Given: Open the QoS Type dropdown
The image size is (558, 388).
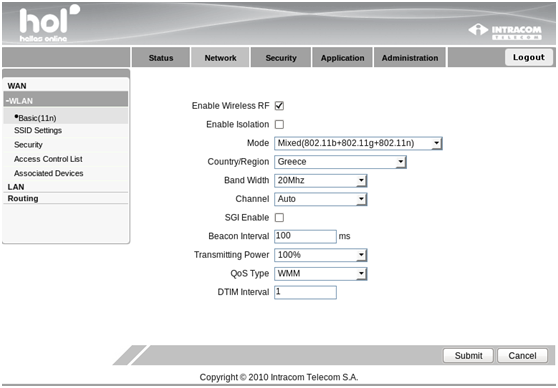Looking at the screenshot, I should click(320, 274).
